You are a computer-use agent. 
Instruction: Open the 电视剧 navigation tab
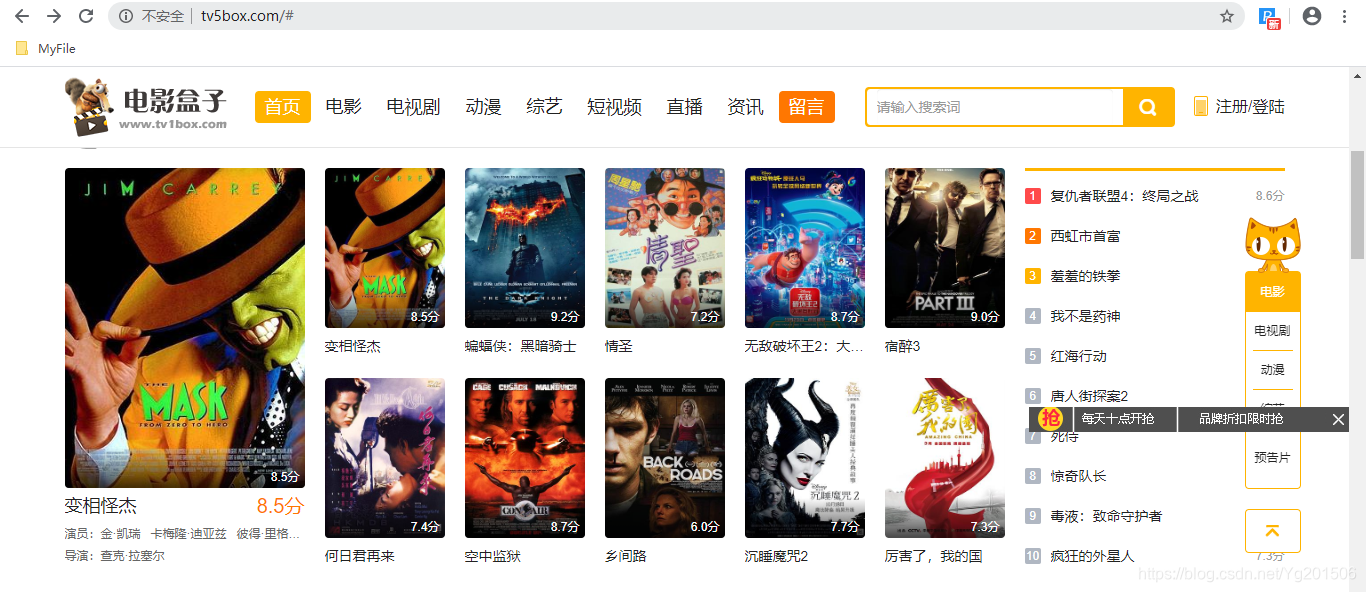pos(414,107)
